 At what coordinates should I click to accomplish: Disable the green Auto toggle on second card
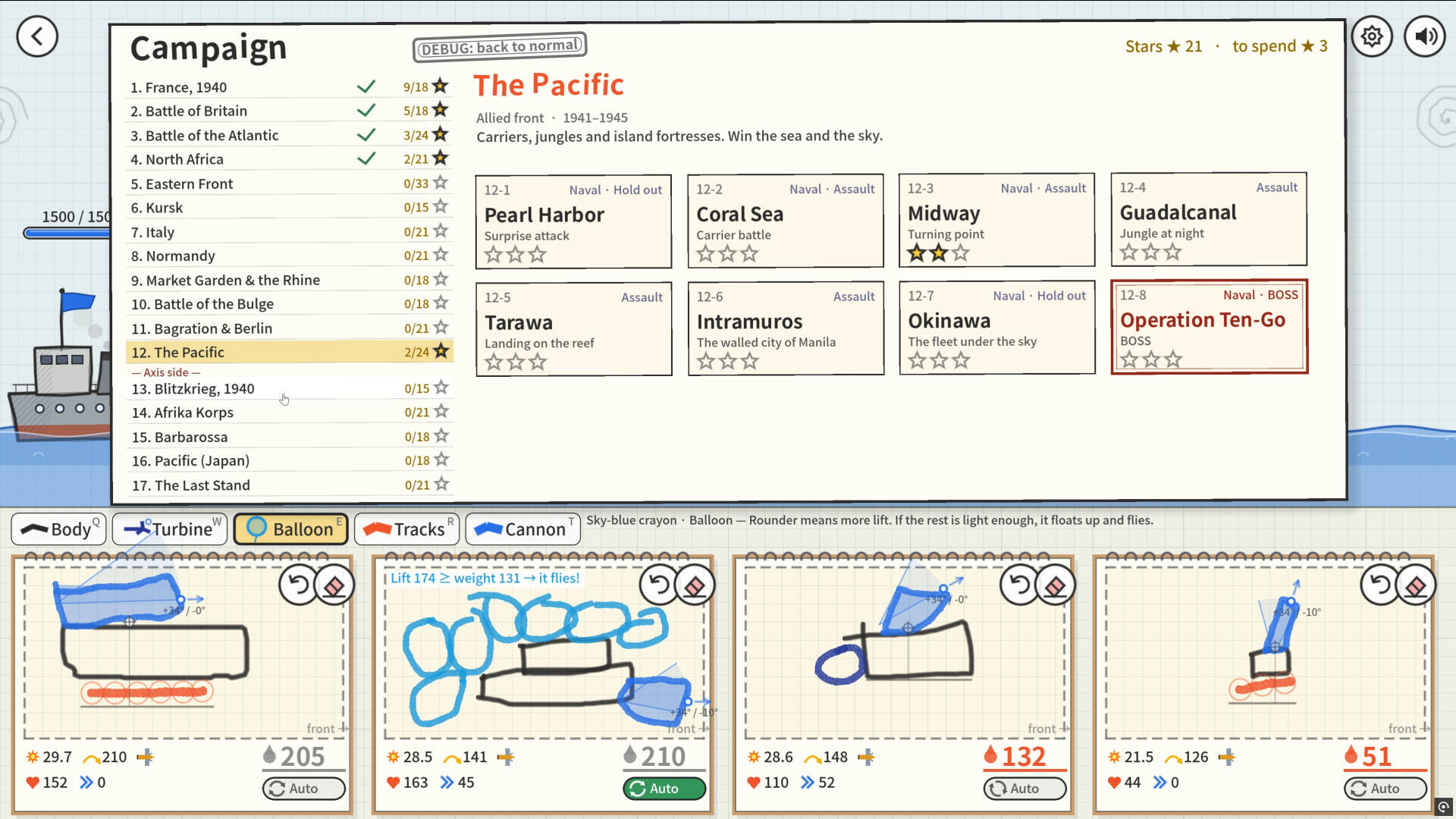point(664,789)
